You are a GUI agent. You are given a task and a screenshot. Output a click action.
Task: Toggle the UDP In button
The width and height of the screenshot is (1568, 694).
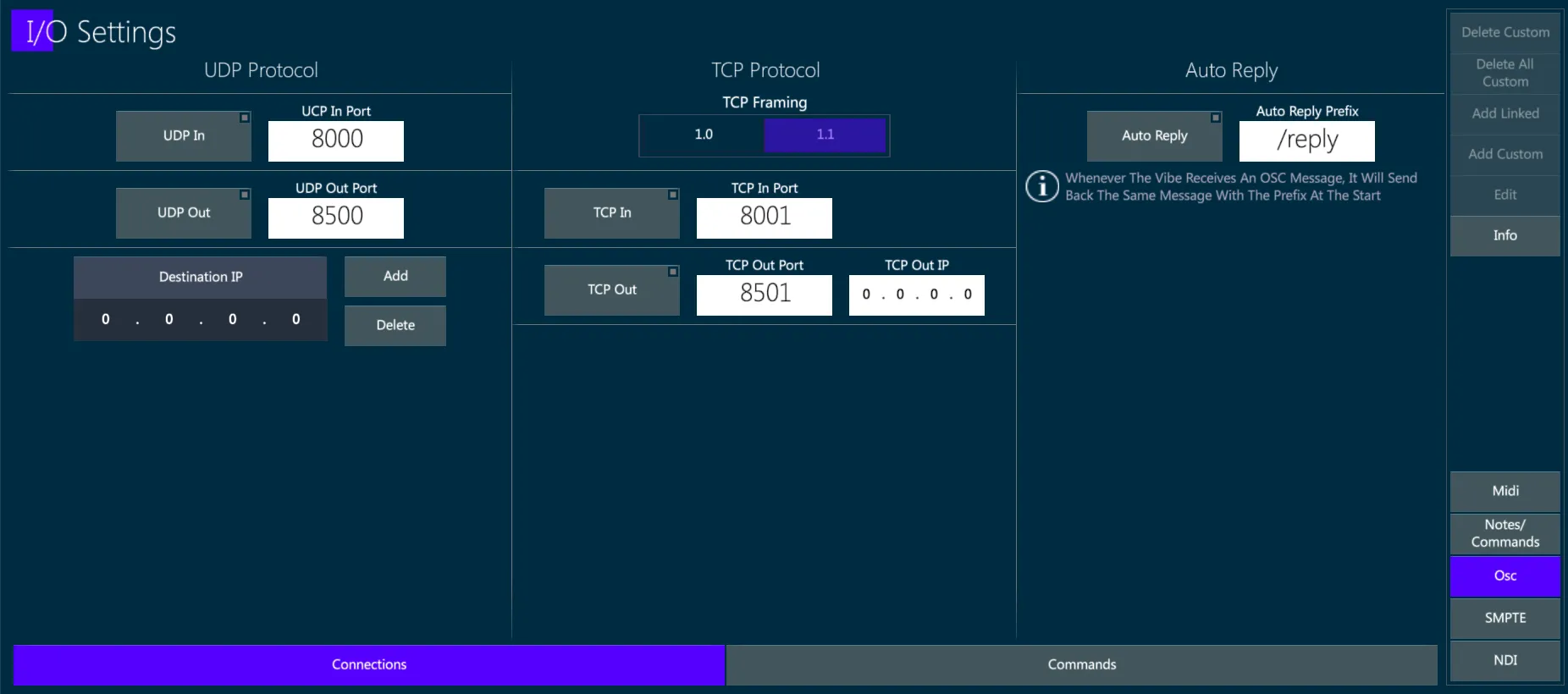[x=184, y=135]
